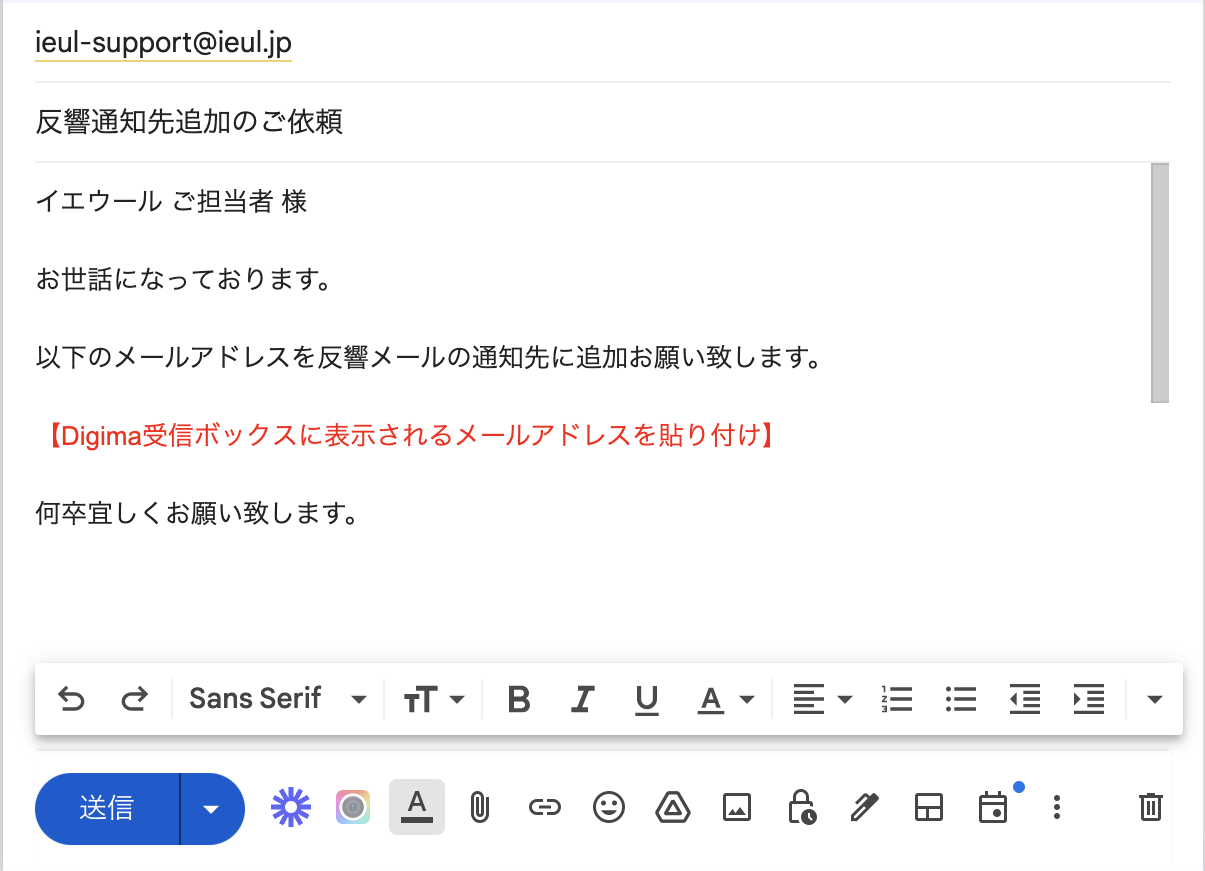Insert a photo
This screenshot has height=871, width=1205.
(x=737, y=806)
